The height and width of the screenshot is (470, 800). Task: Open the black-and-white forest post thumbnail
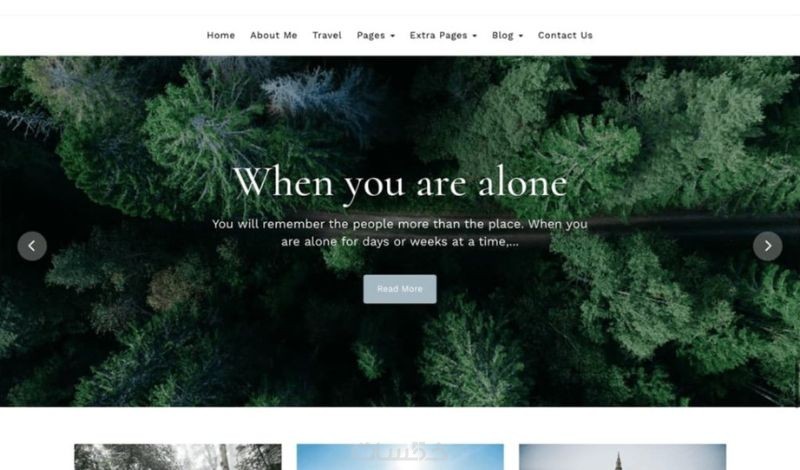click(x=178, y=457)
